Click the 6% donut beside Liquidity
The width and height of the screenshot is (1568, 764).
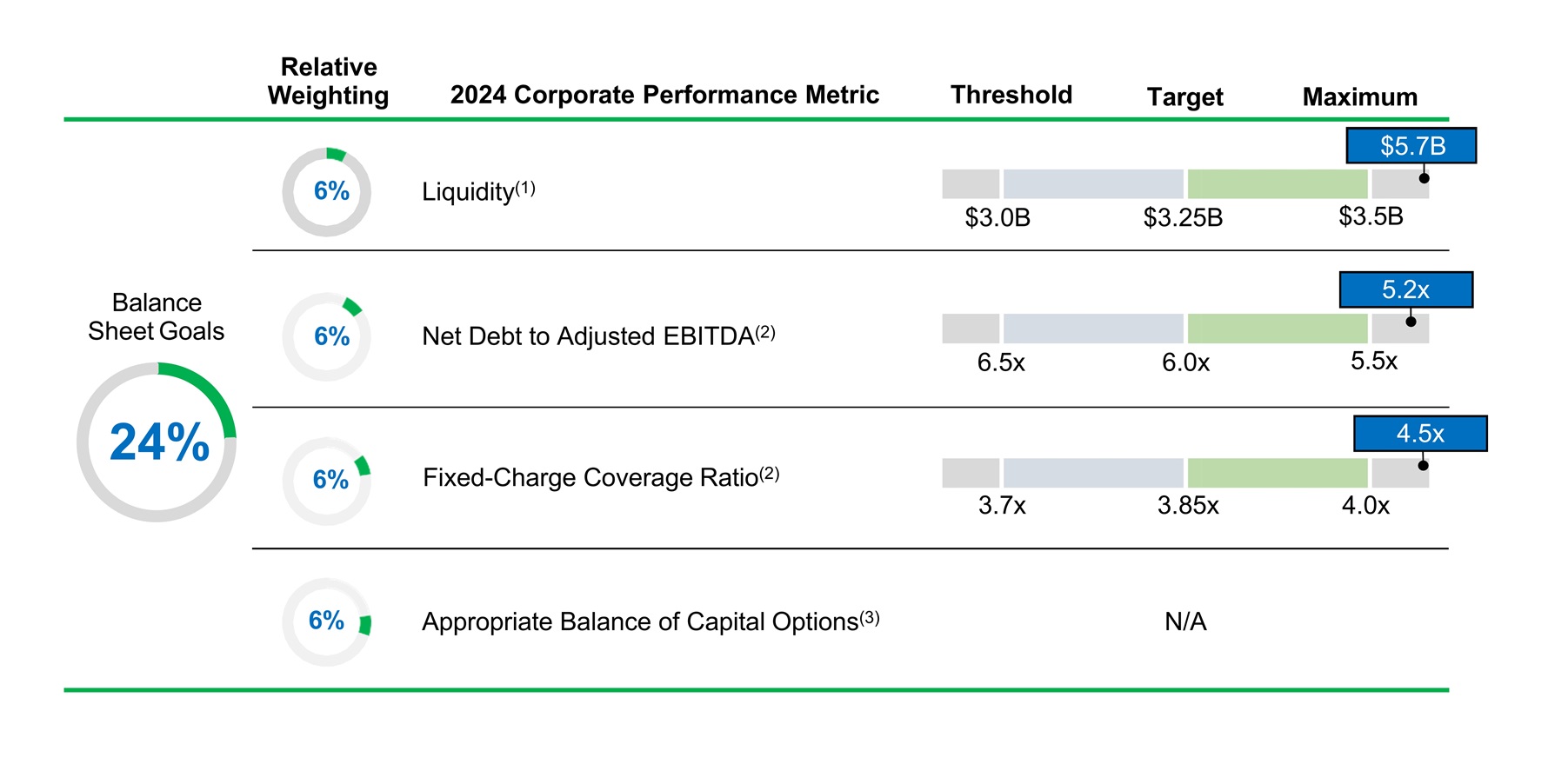(x=327, y=192)
